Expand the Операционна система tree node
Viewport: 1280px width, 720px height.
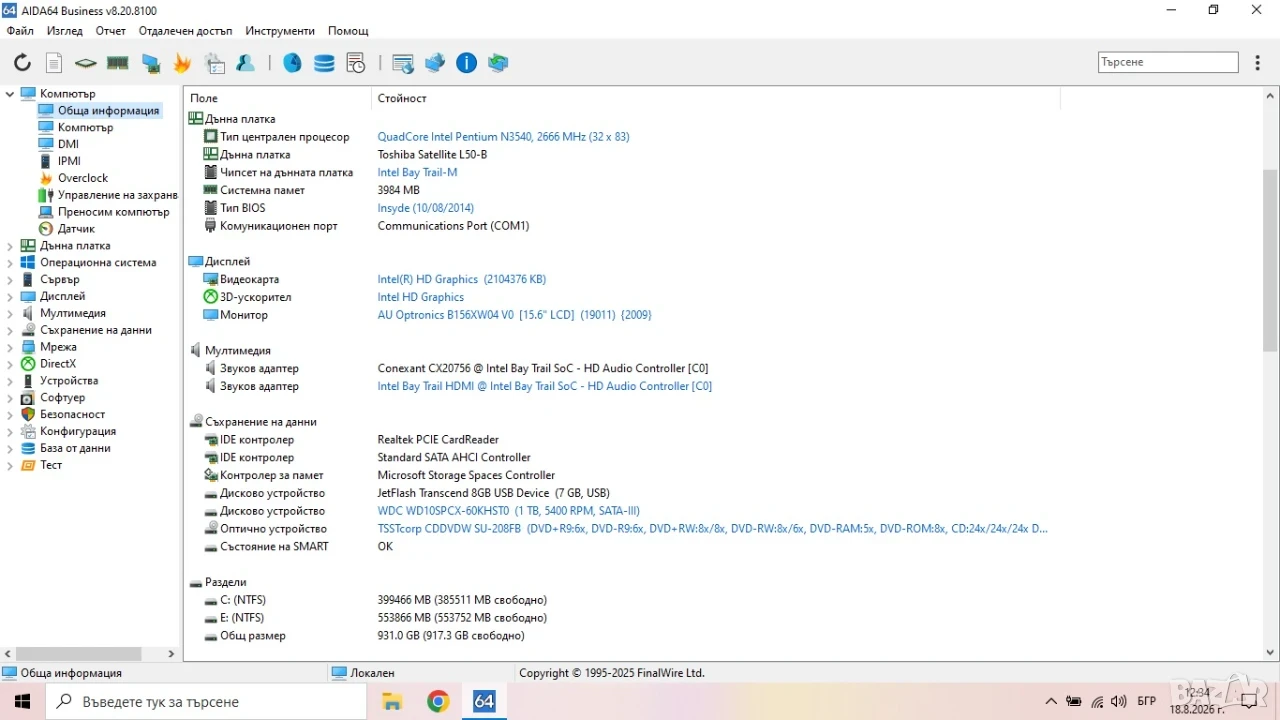click(10, 263)
